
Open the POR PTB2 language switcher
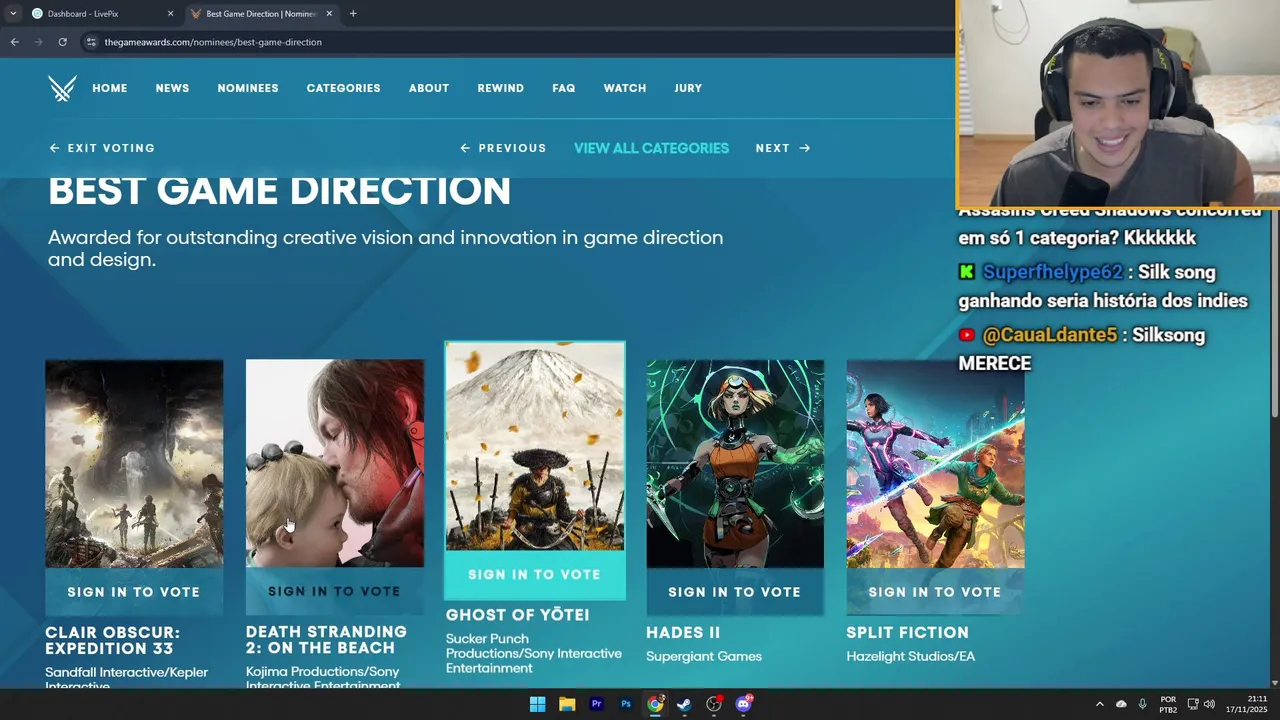[1168, 704]
